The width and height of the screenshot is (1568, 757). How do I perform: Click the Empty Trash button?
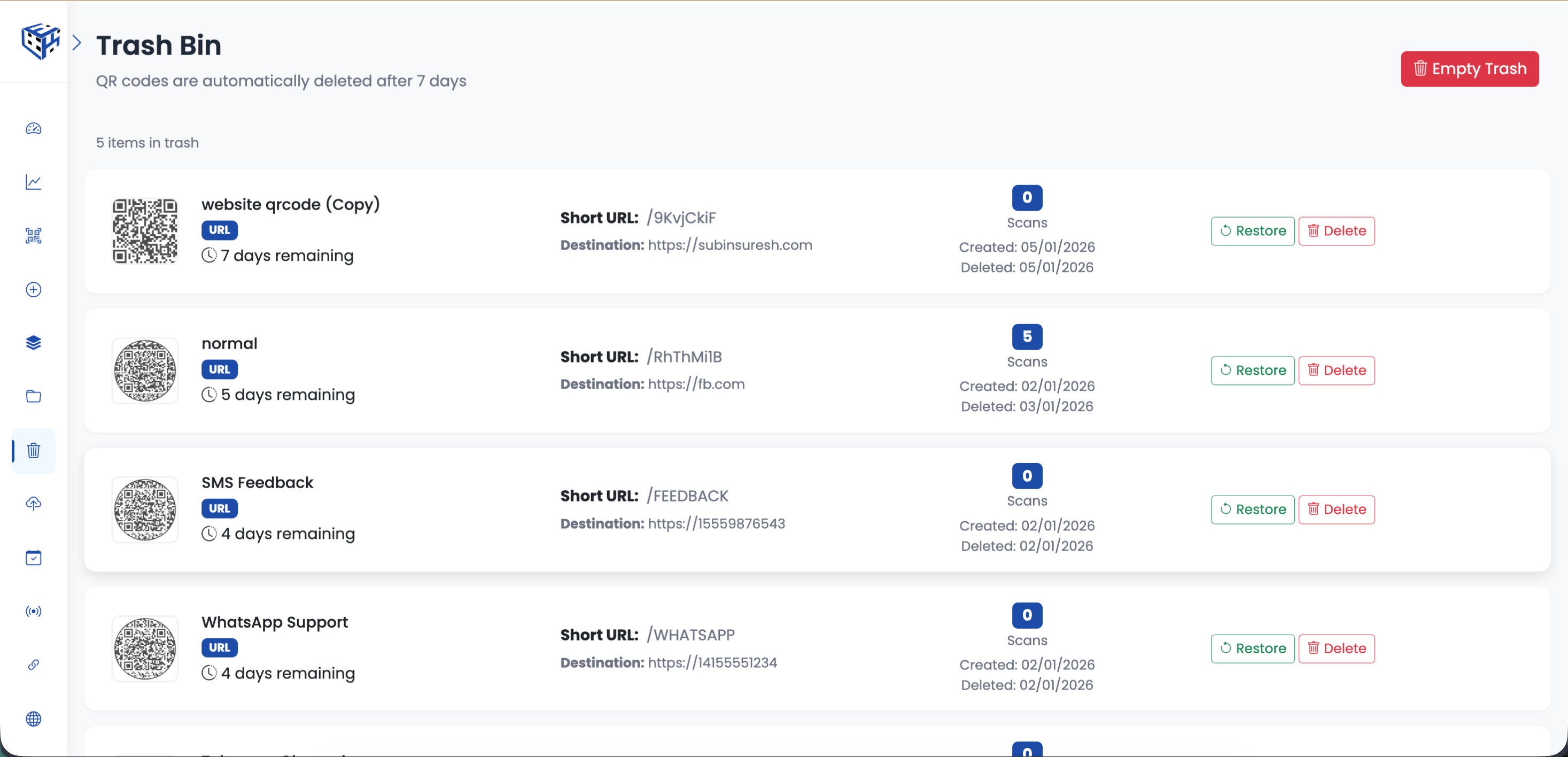[1469, 69]
